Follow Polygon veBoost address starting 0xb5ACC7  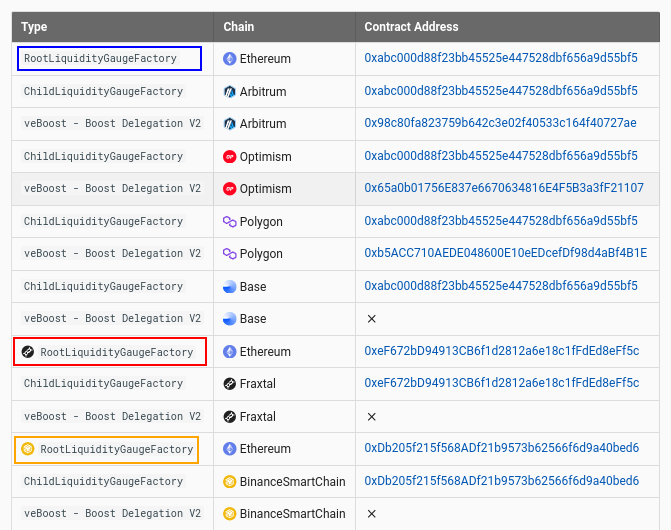(505, 254)
